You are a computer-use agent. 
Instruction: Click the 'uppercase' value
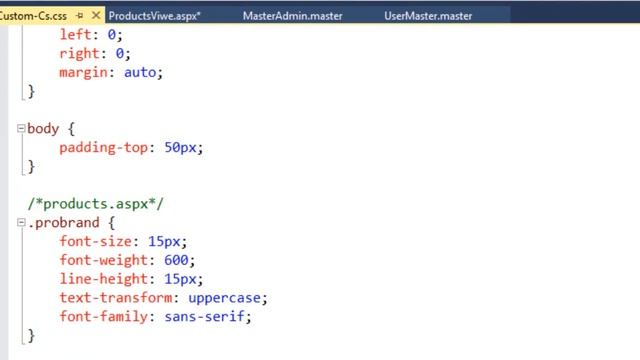224,298
